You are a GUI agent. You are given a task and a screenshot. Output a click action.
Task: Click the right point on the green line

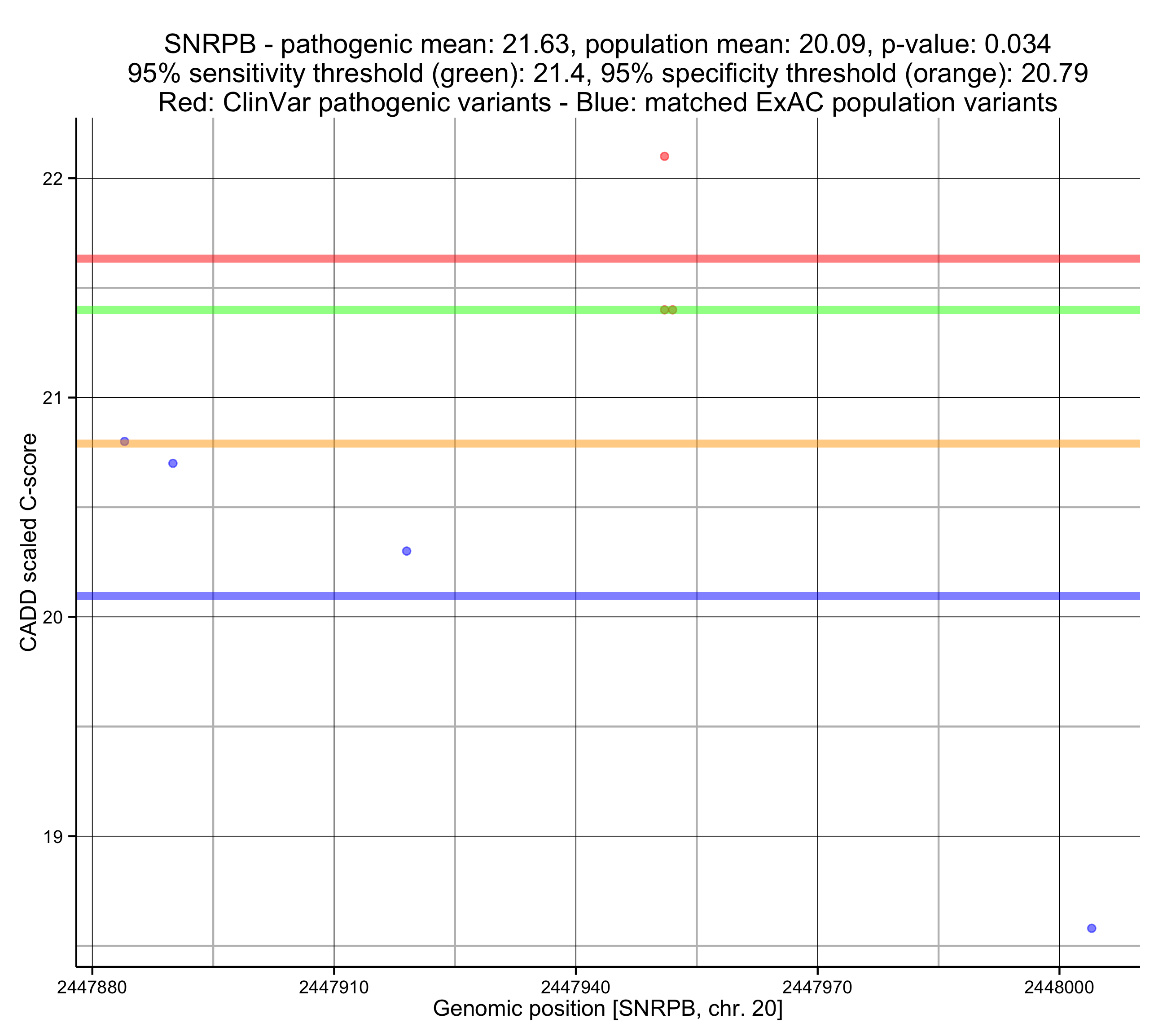click(x=672, y=310)
